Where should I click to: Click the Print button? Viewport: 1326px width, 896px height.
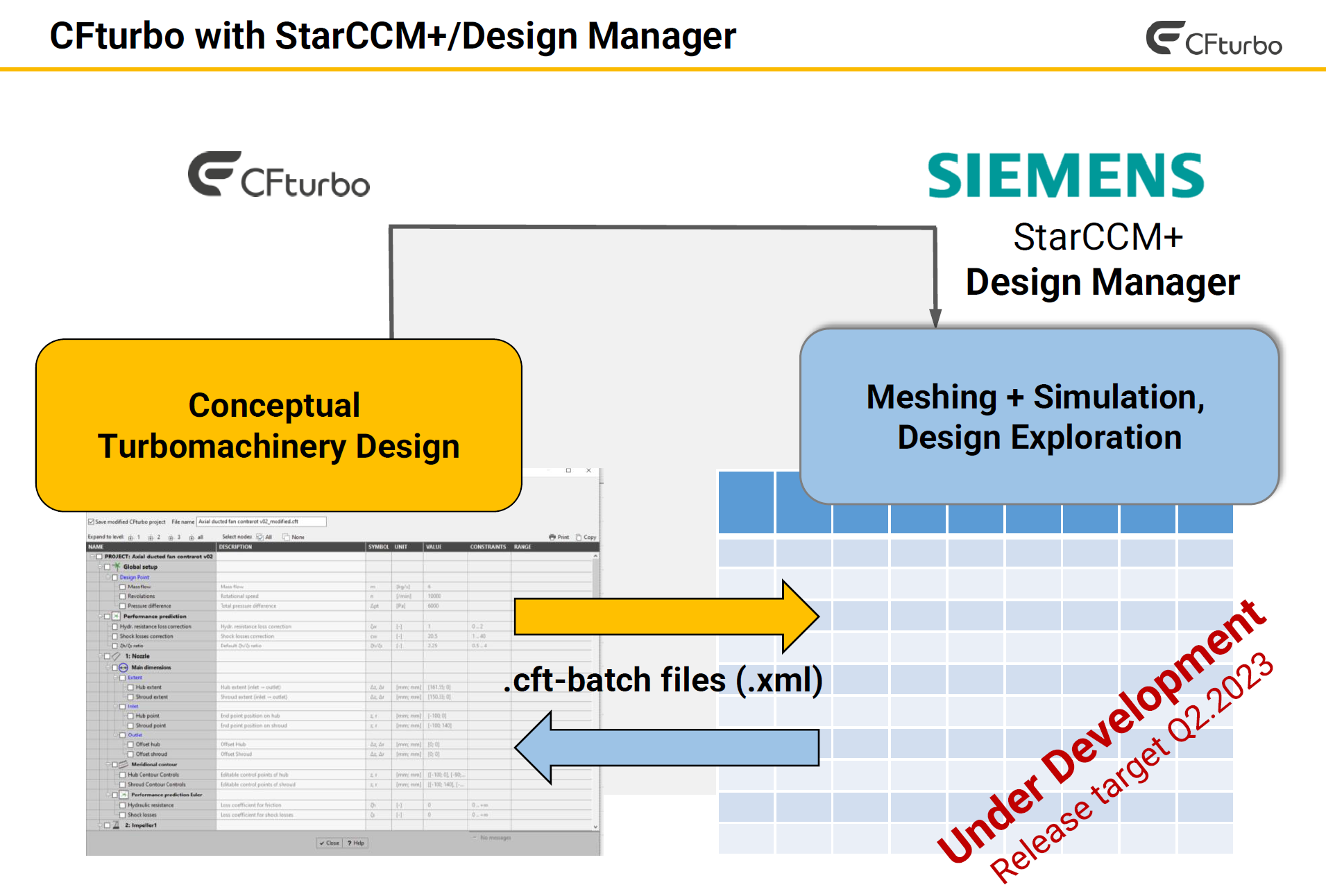(559, 537)
